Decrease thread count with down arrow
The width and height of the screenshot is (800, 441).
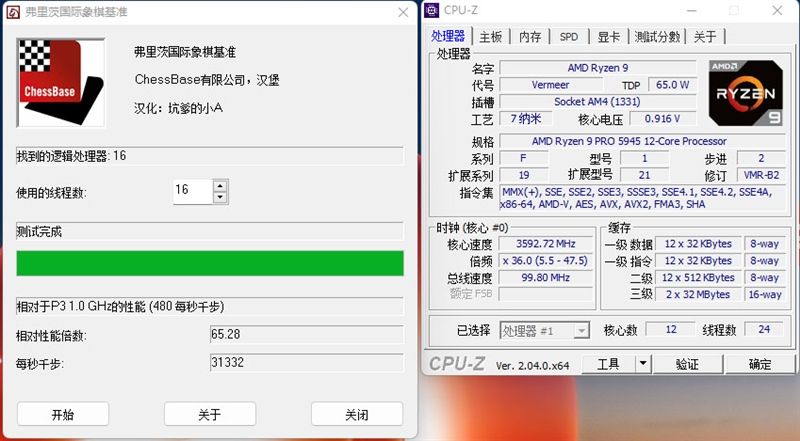[x=220, y=198]
